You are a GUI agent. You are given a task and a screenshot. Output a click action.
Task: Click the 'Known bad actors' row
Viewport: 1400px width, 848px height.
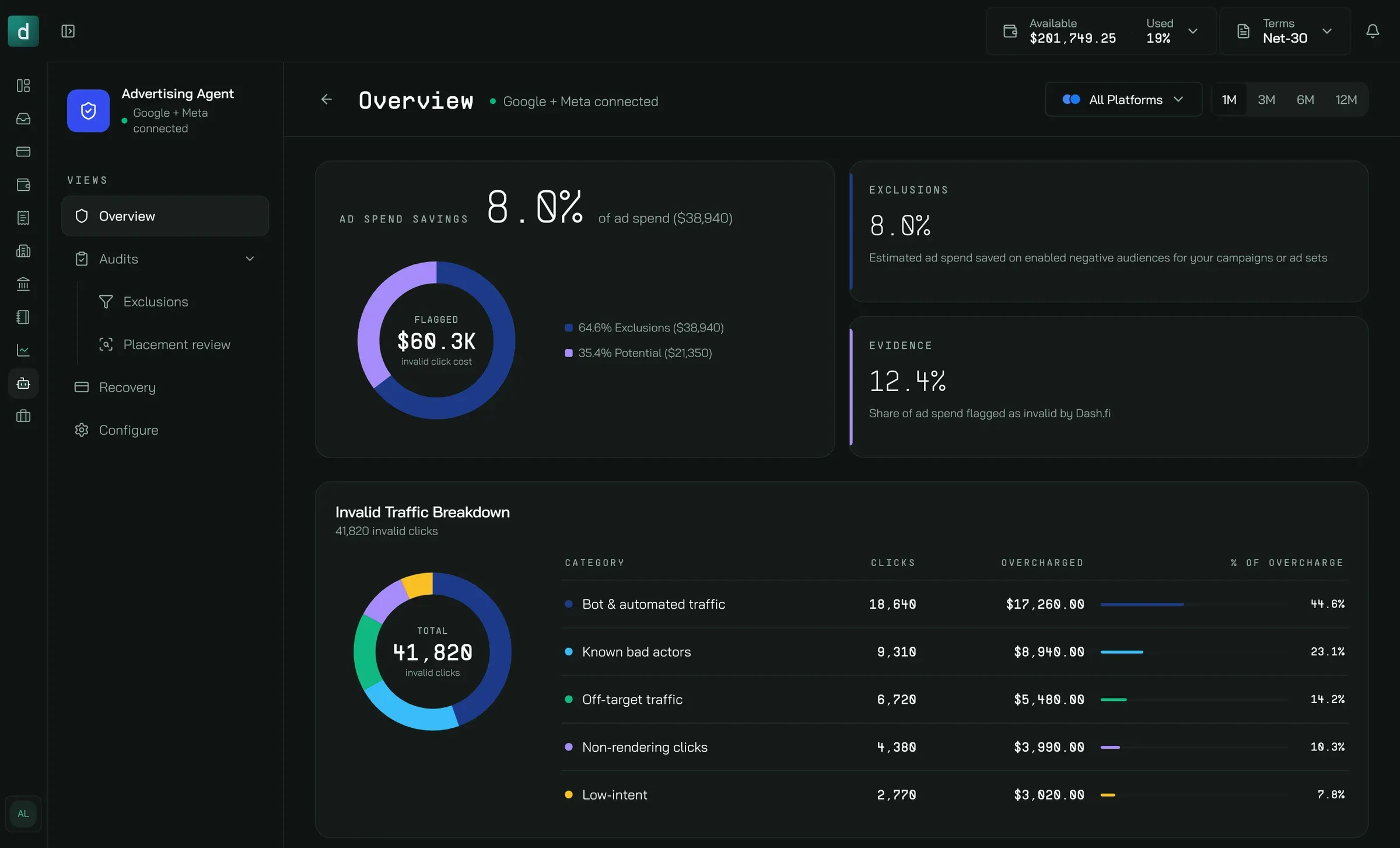point(954,652)
